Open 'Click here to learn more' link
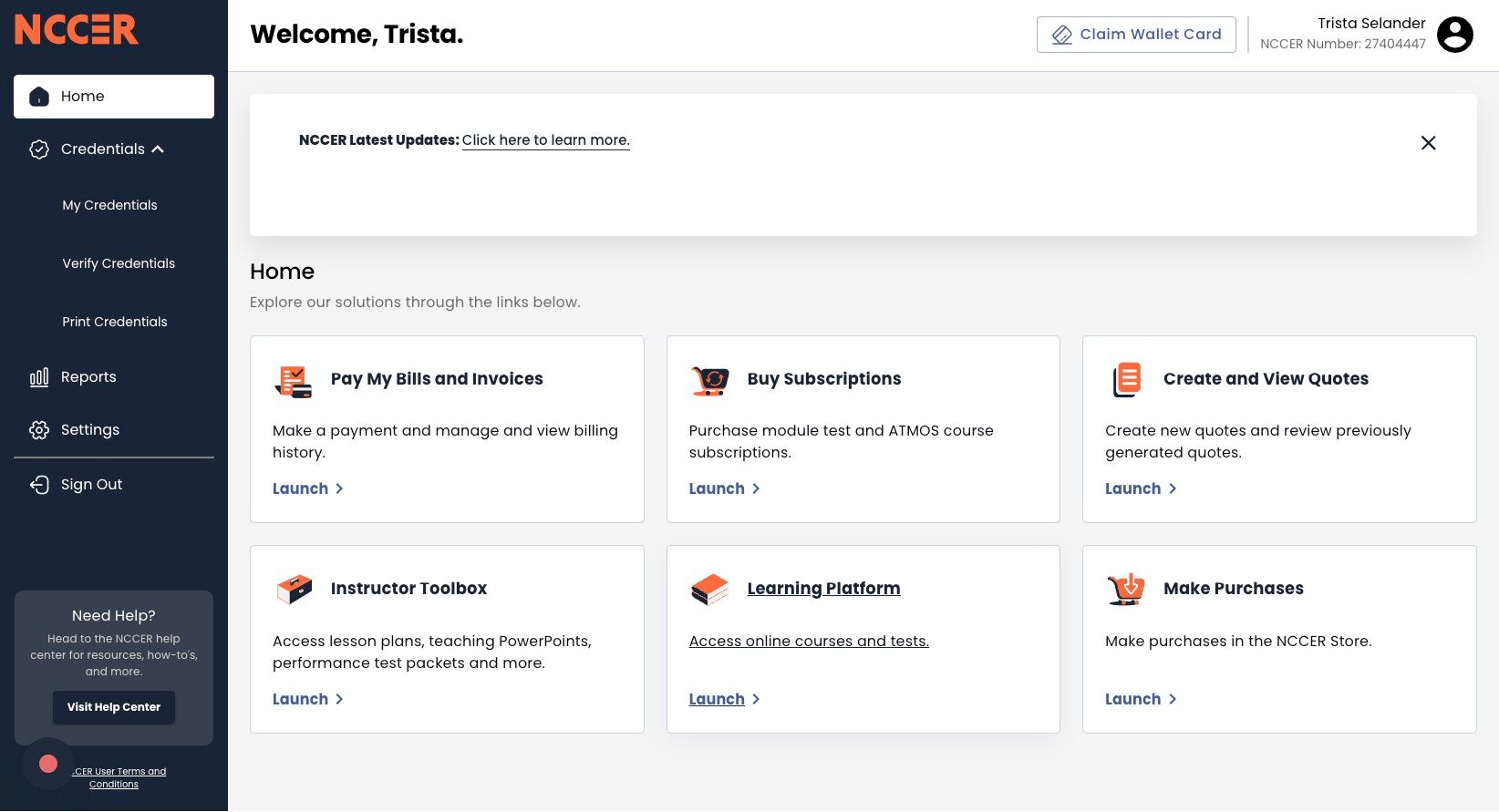Screen dimensions: 1499x812 pos(545,140)
